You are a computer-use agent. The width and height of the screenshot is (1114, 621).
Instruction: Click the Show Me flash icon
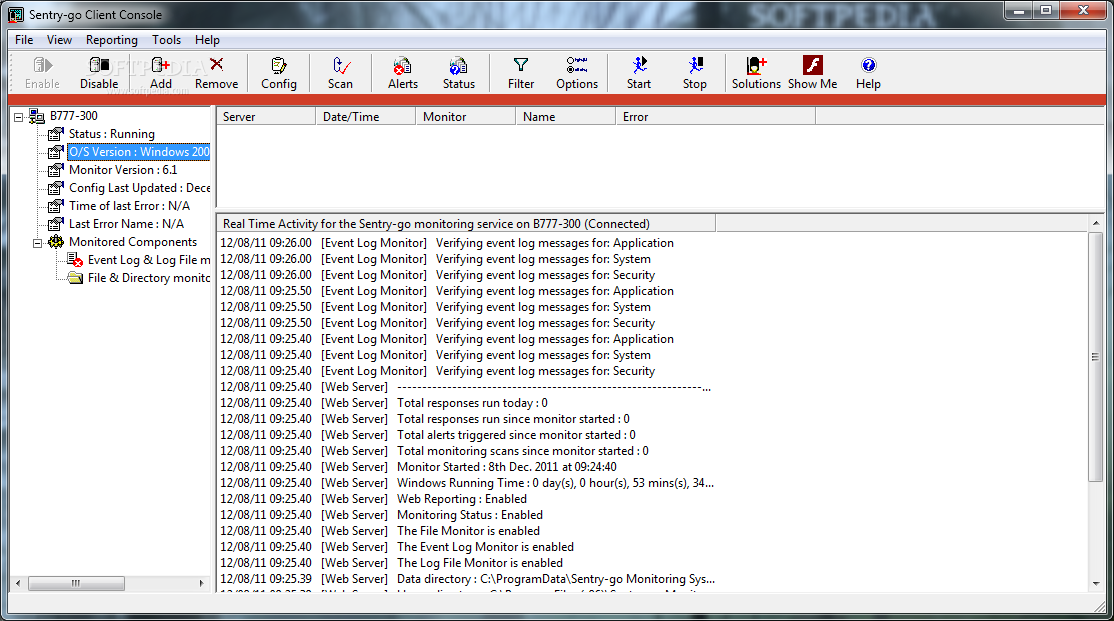click(x=812, y=65)
